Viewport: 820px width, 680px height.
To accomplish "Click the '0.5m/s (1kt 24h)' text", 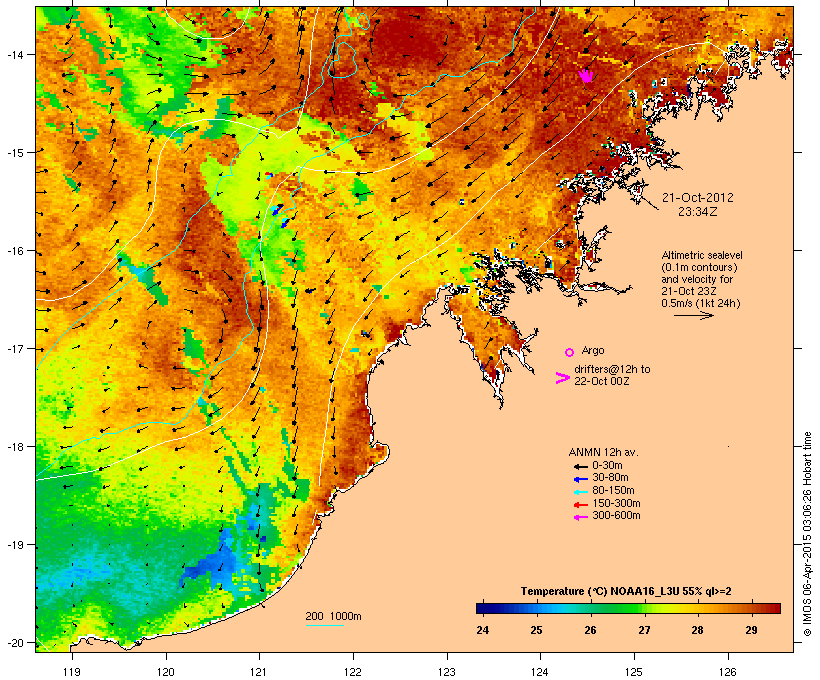I will [x=701, y=303].
